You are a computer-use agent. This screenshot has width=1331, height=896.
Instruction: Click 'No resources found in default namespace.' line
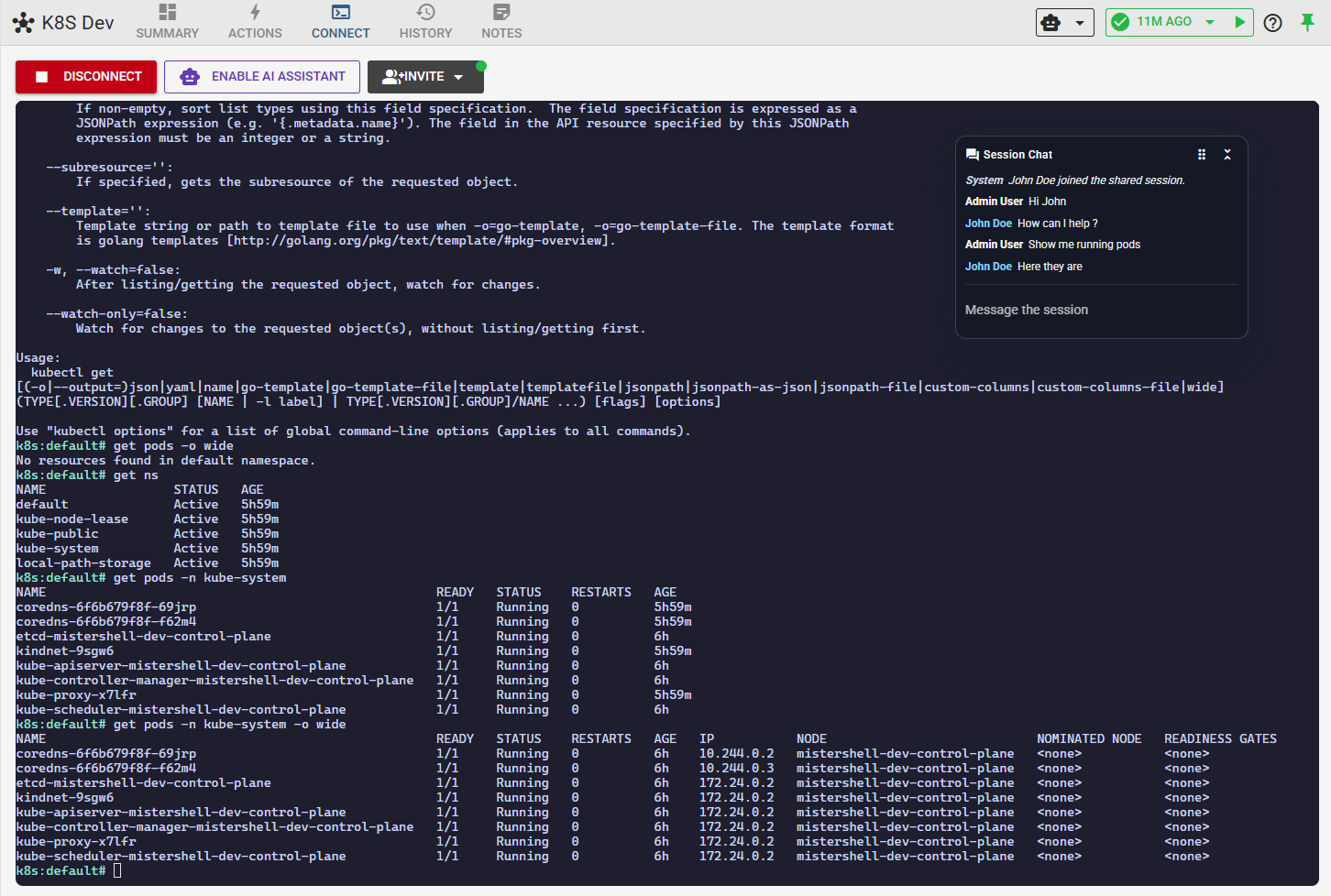point(166,460)
